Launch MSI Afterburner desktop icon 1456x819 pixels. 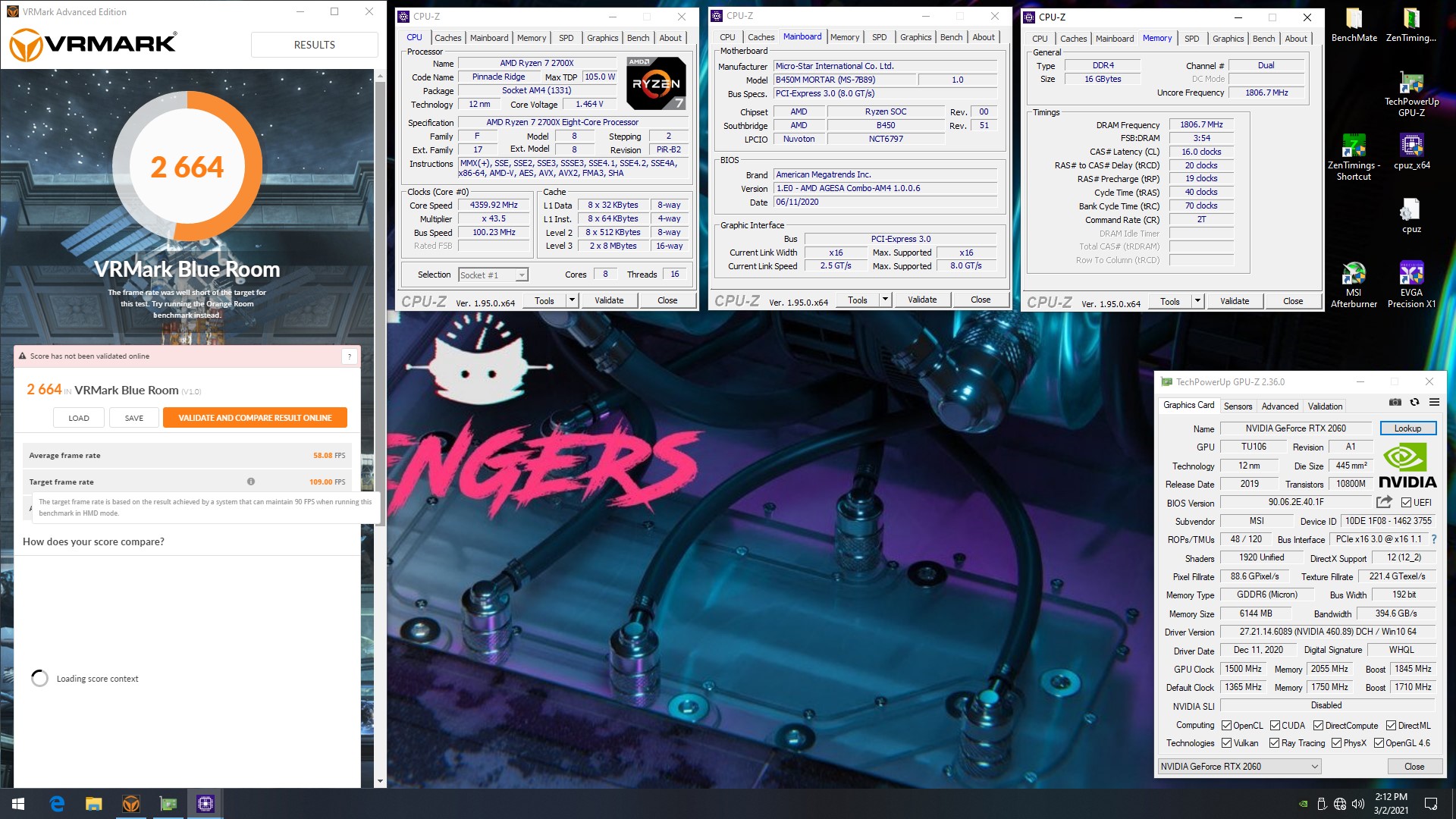click(1354, 285)
